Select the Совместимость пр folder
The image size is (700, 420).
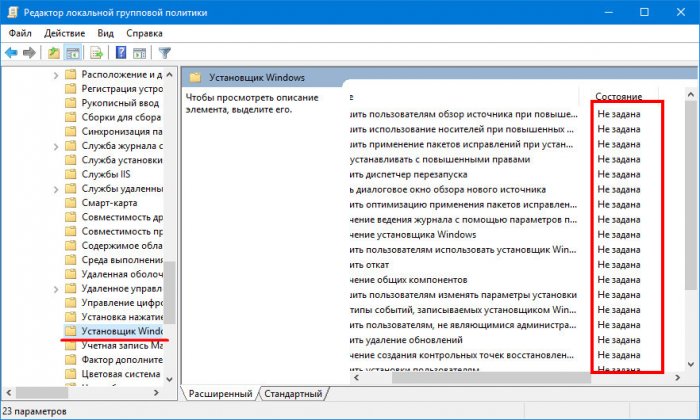coord(114,231)
